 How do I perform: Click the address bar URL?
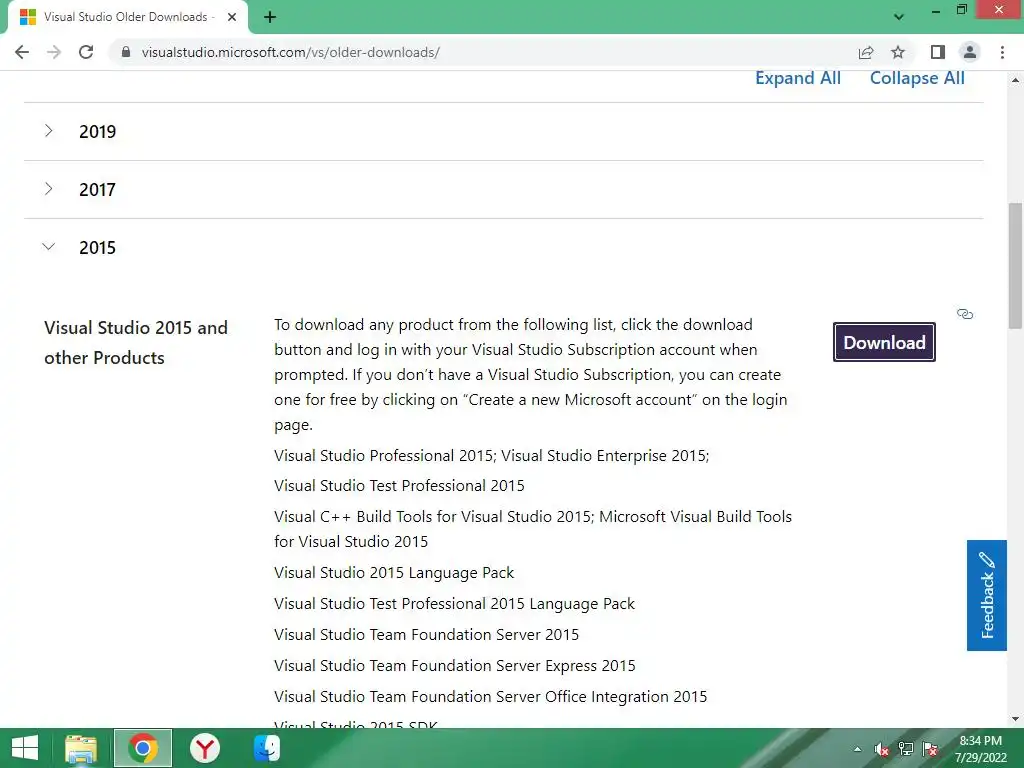(291, 52)
